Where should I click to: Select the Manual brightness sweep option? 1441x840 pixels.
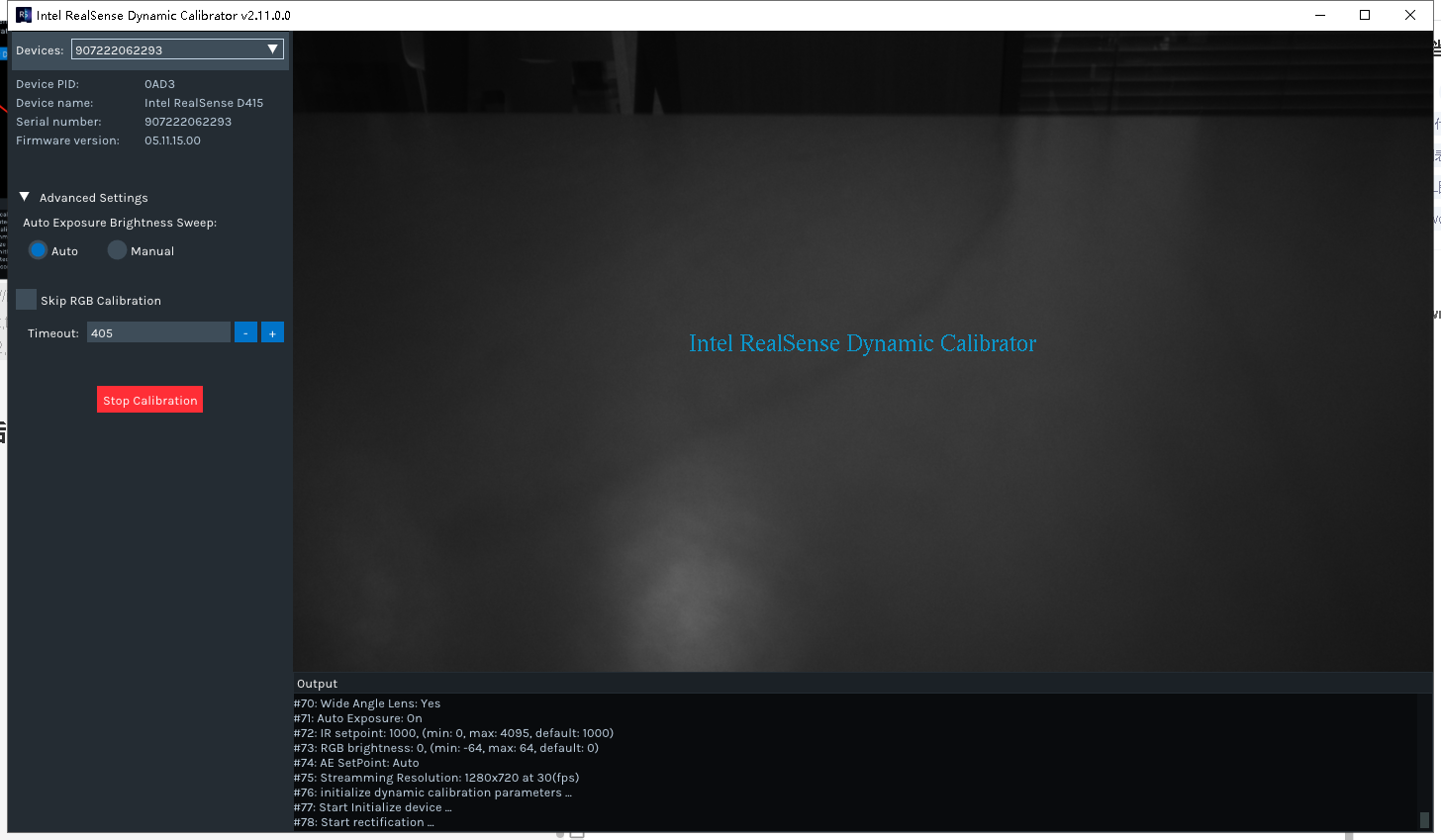[116, 250]
